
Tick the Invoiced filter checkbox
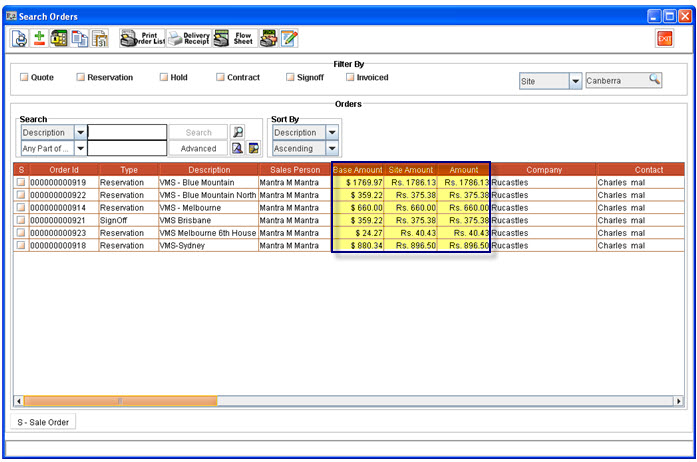click(350, 77)
